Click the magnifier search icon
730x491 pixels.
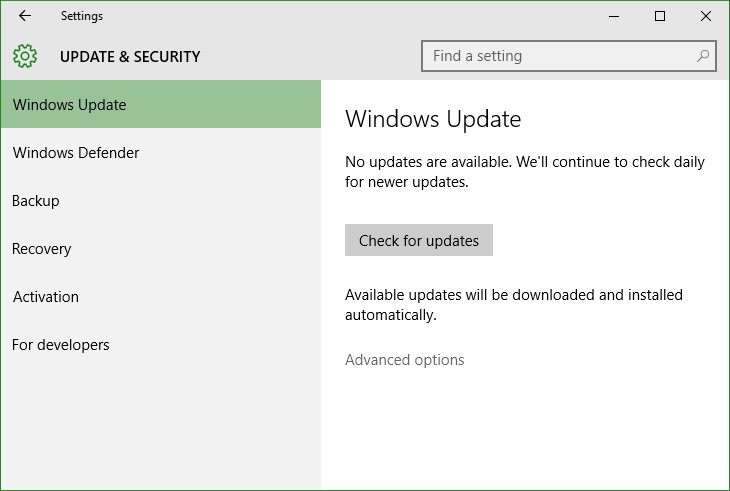(703, 56)
